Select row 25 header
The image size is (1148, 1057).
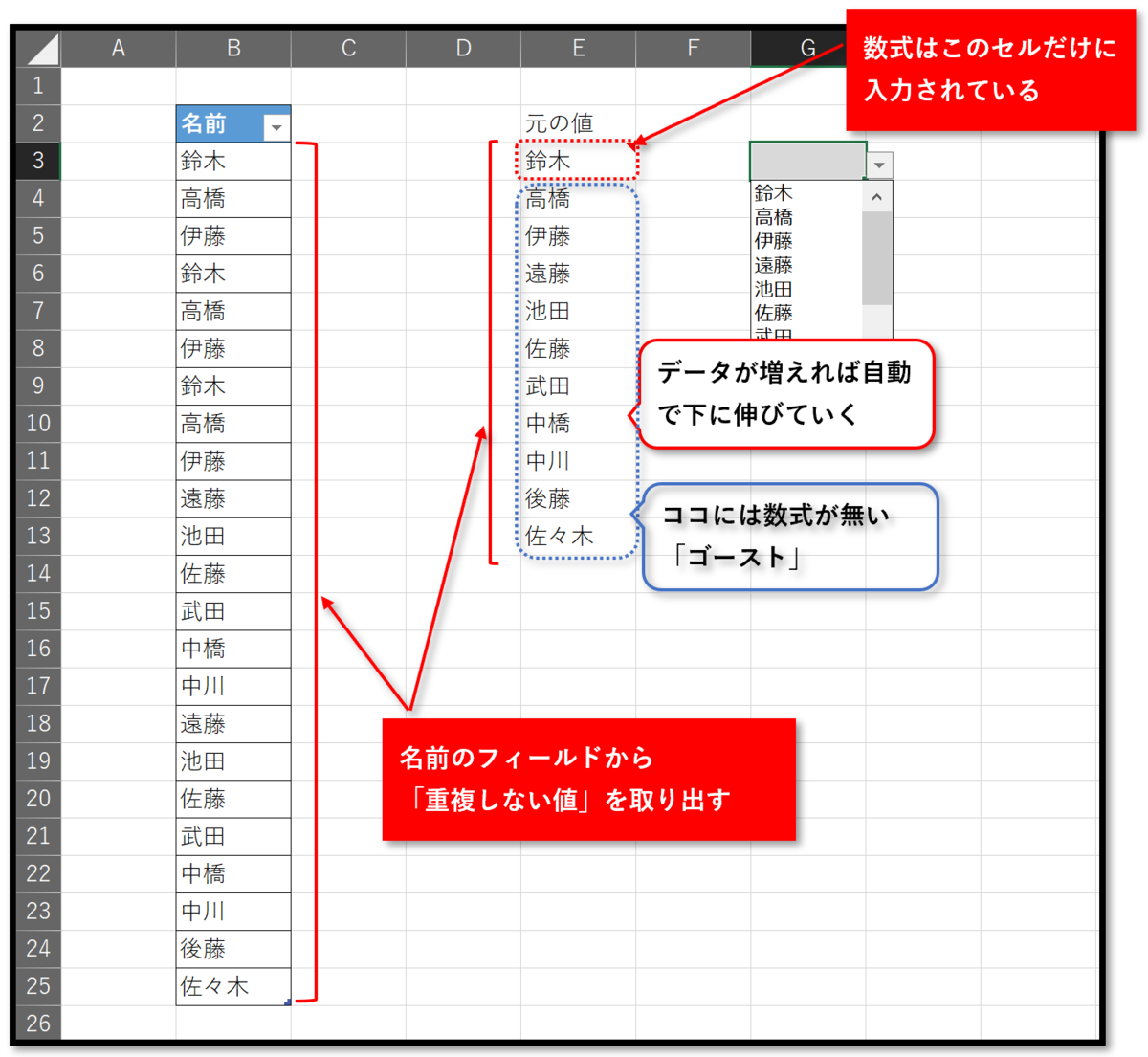coord(38,985)
